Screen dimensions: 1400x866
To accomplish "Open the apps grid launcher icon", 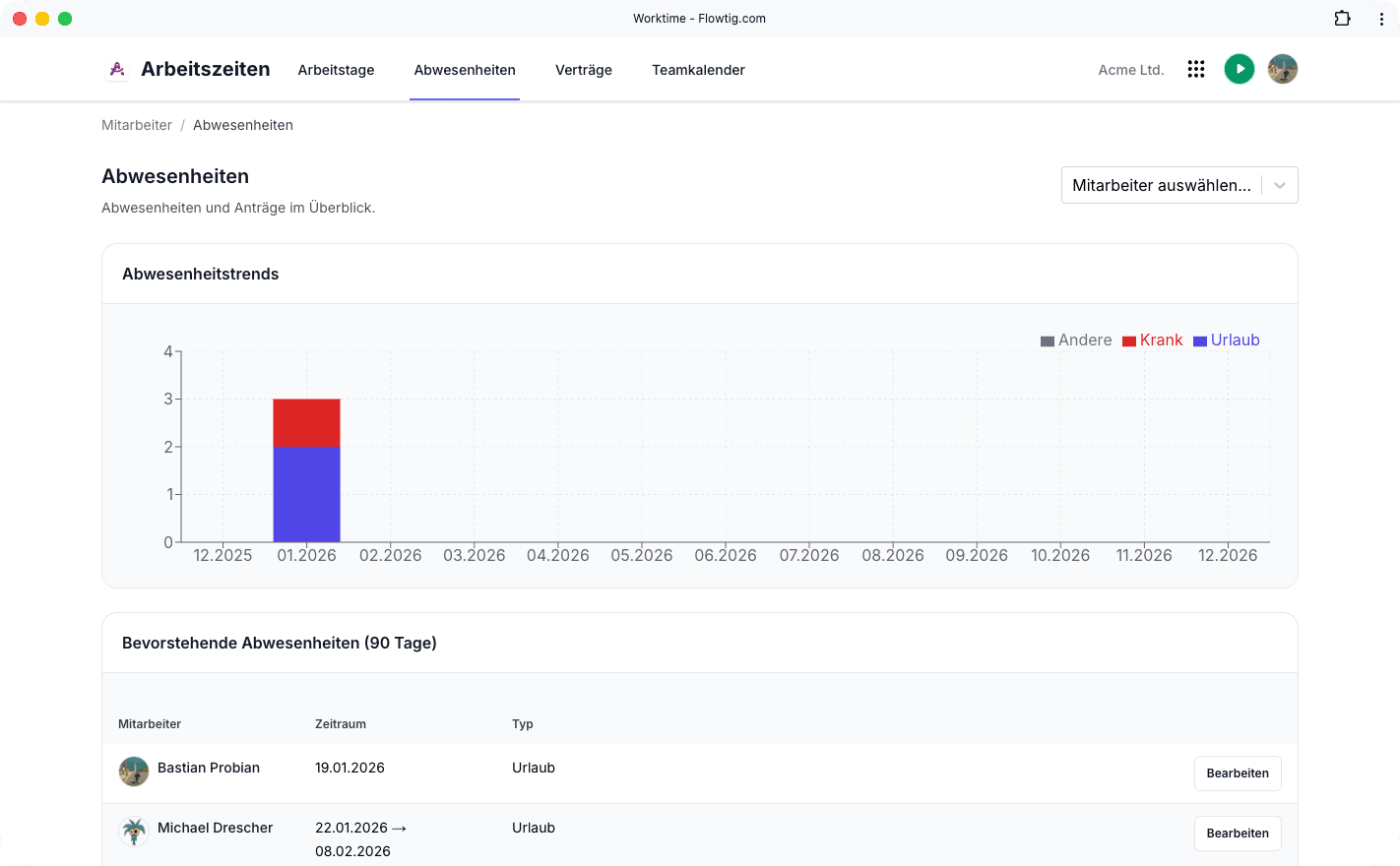I will coord(1196,69).
